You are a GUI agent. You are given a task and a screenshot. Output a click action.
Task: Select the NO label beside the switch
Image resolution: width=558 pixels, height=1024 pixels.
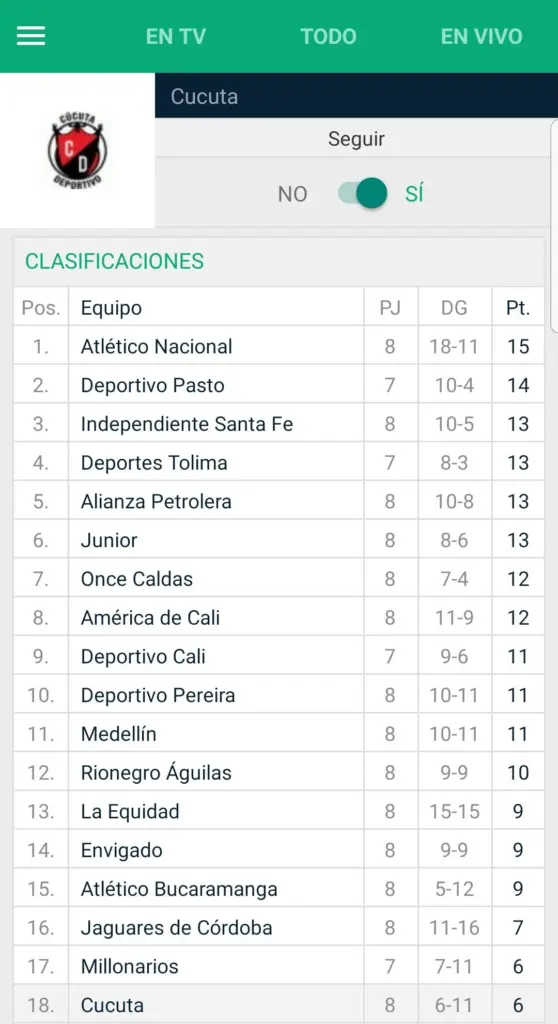point(292,195)
